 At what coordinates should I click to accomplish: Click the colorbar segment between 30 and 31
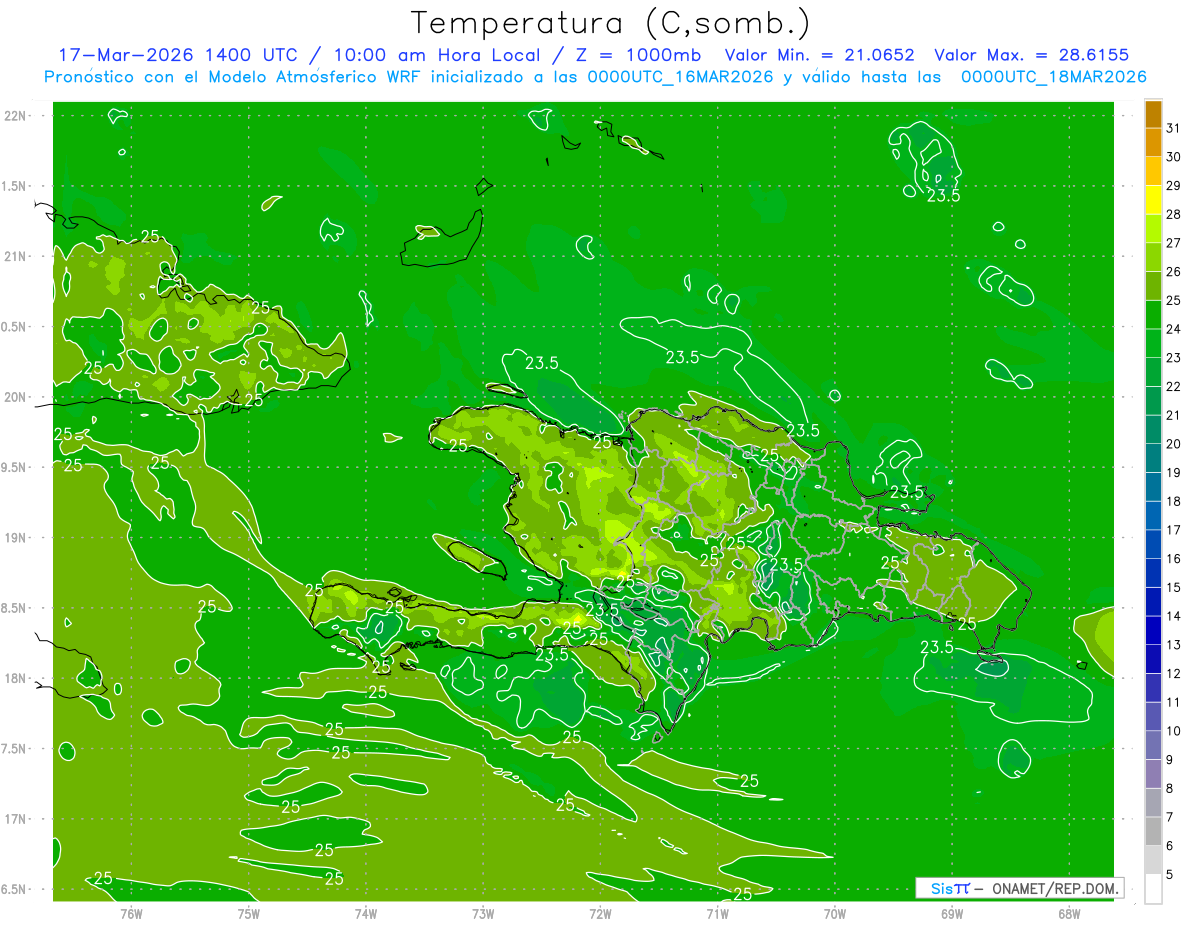(x=1153, y=142)
